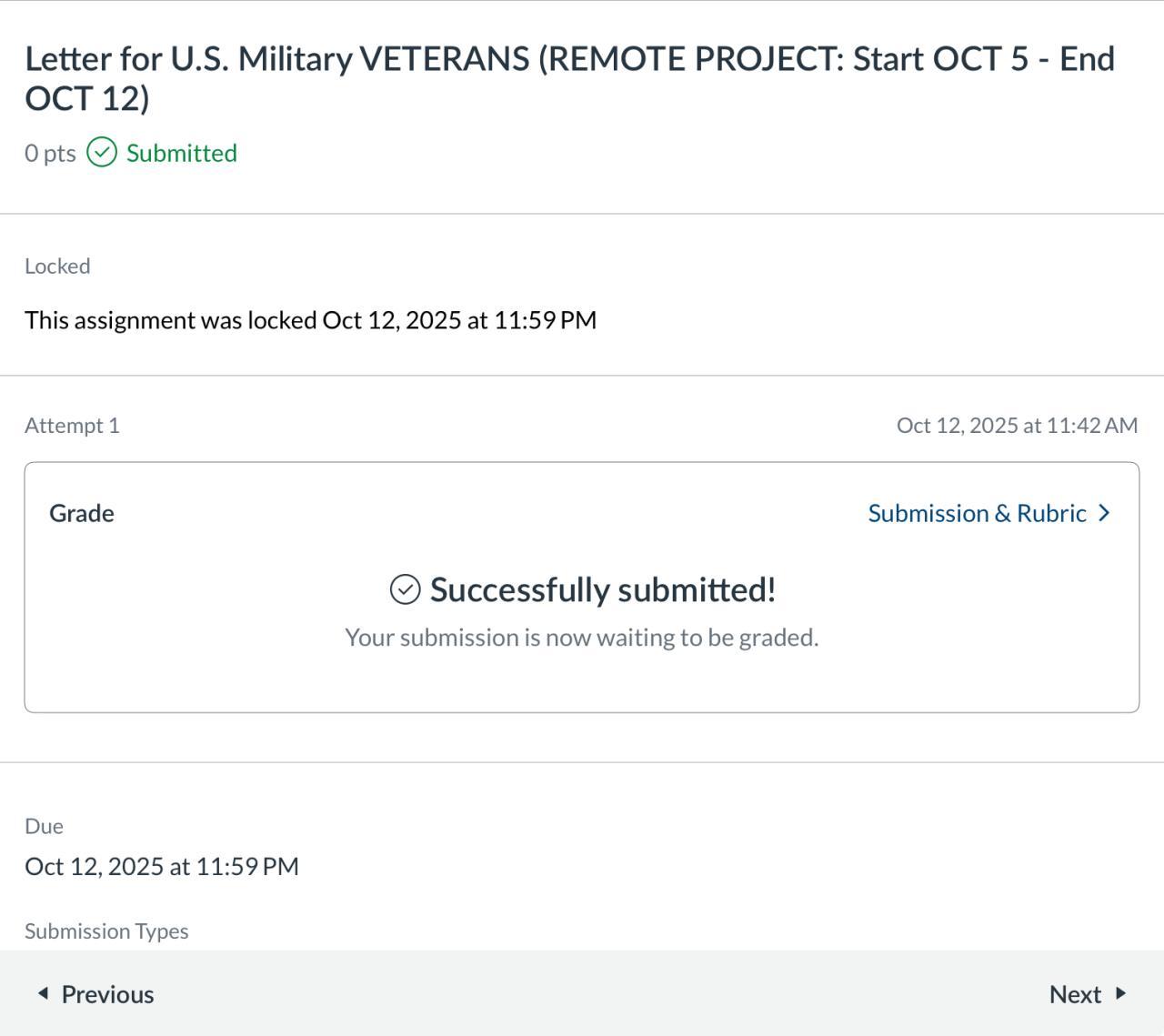Expand the Submission & Rubric chevron arrow
Screen dimensions: 1164x1036
1105,513
